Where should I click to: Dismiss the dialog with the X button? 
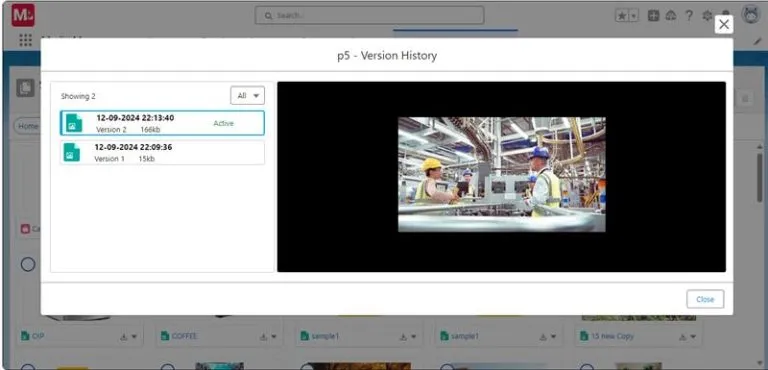coord(723,25)
